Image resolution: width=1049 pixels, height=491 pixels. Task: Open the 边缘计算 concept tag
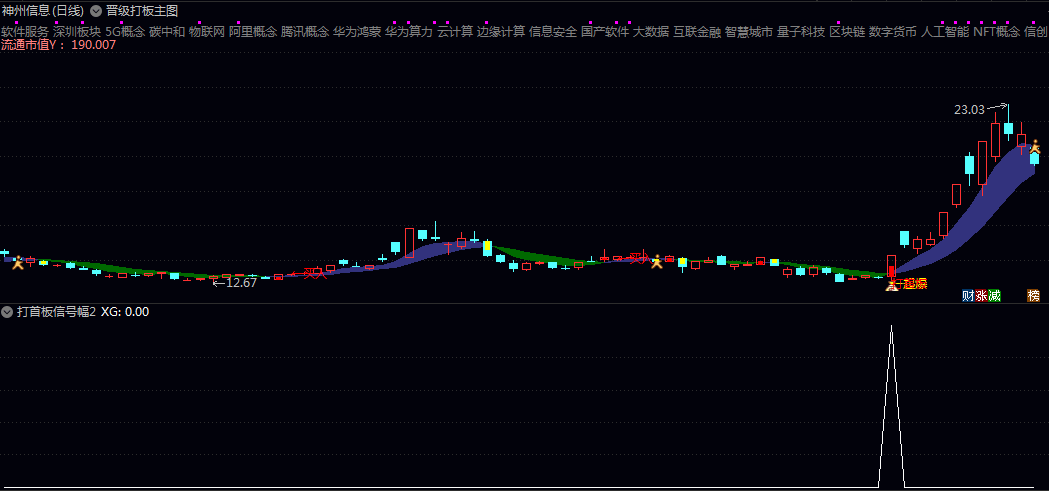tap(501, 31)
